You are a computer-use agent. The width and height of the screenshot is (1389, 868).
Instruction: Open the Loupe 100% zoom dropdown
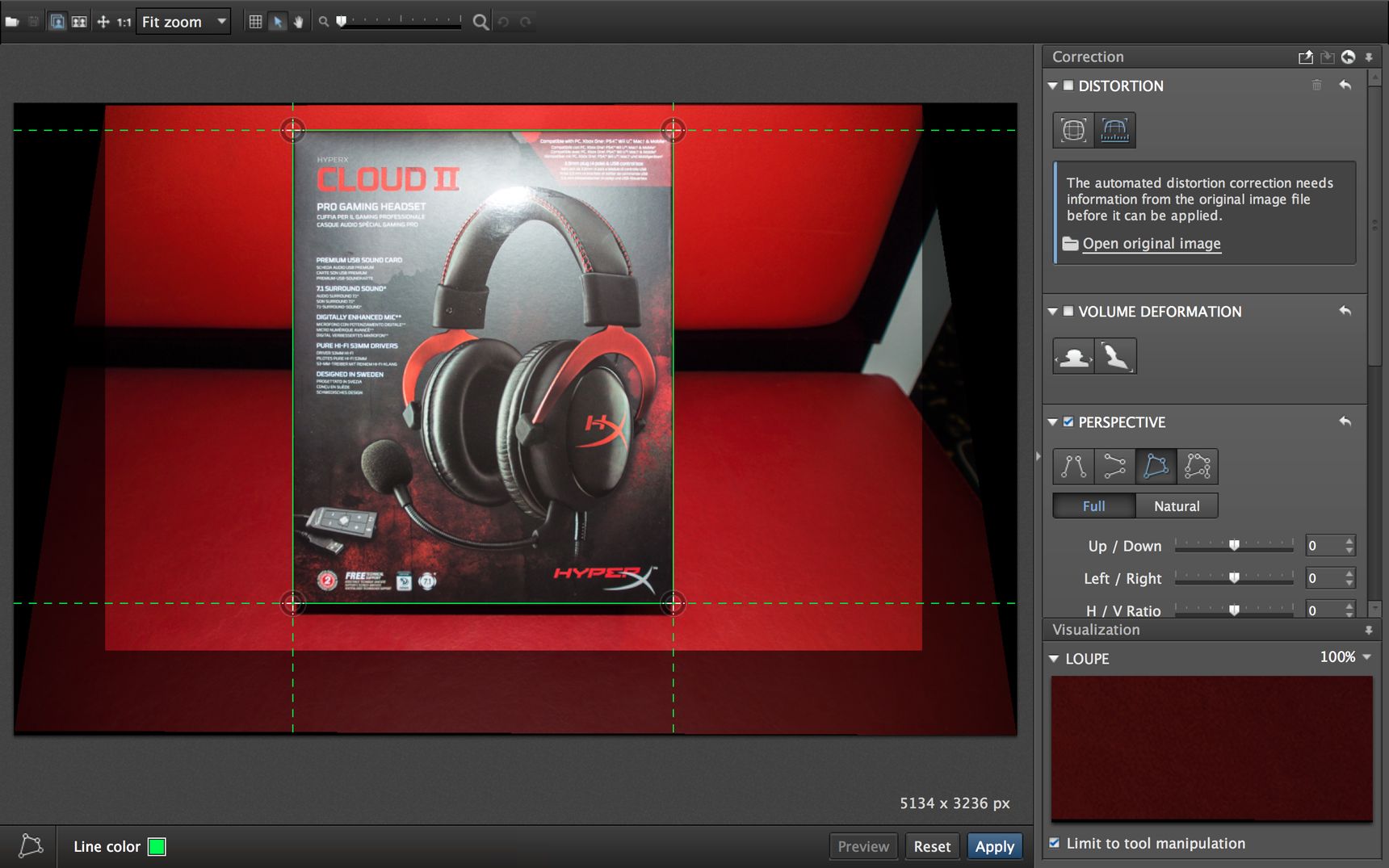pyautogui.click(x=1345, y=657)
